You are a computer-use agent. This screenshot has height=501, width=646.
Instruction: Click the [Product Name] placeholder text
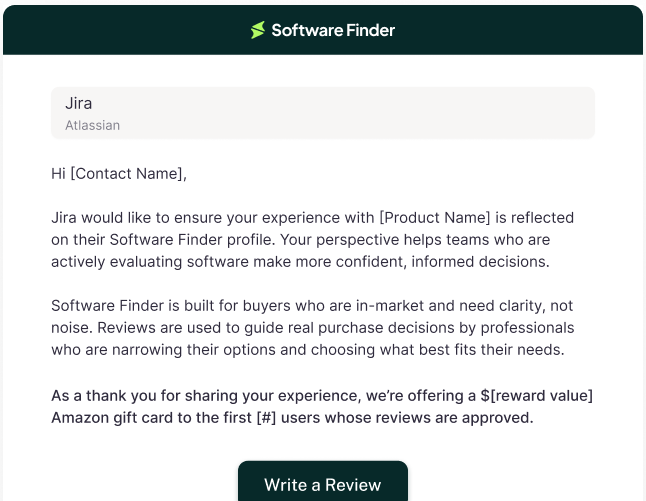pyautogui.click(x=436, y=217)
